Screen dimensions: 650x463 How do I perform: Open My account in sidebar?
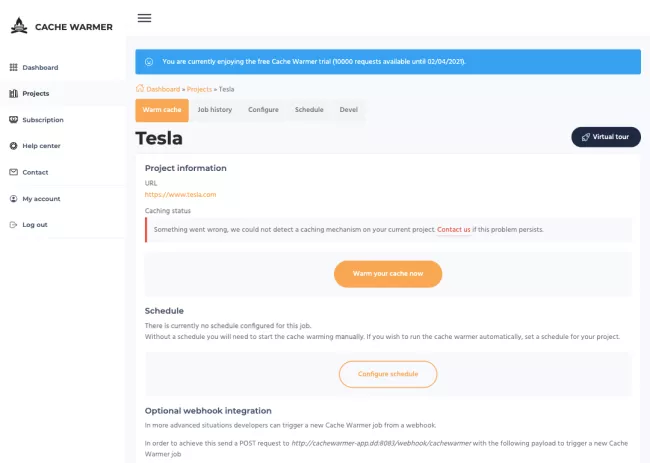(x=41, y=198)
